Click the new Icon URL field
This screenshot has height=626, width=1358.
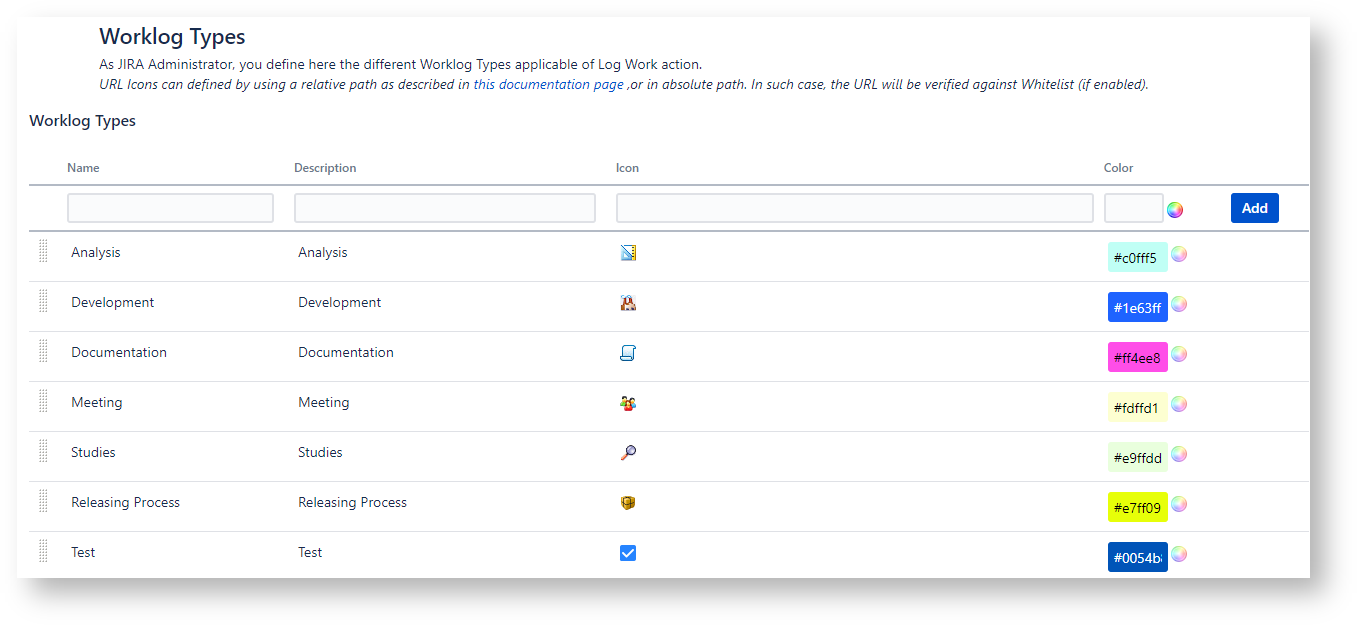tap(854, 208)
